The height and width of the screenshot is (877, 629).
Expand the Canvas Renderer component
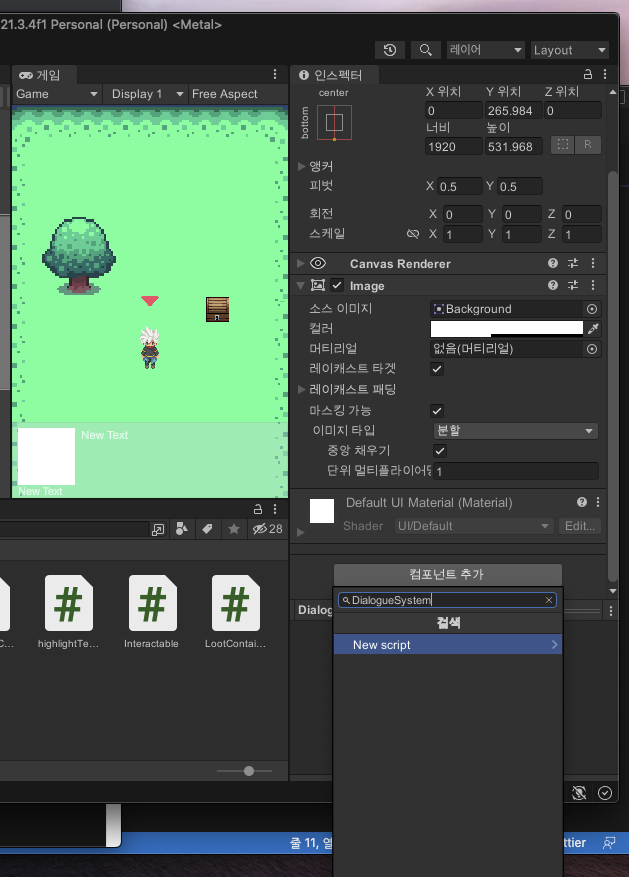tap(301, 263)
